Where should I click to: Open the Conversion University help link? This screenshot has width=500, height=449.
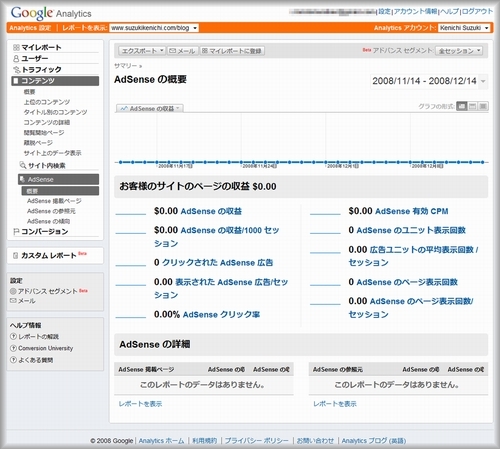[46, 348]
